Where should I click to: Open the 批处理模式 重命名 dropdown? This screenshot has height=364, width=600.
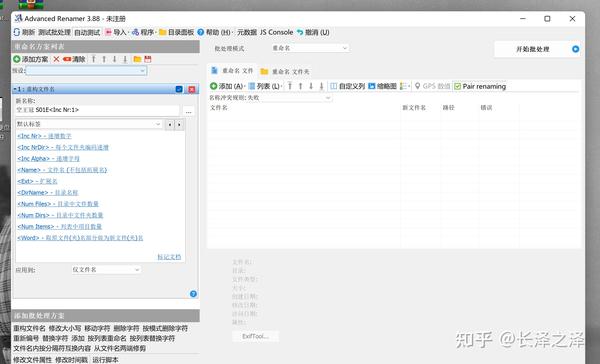pyautogui.click(x=309, y=48)
